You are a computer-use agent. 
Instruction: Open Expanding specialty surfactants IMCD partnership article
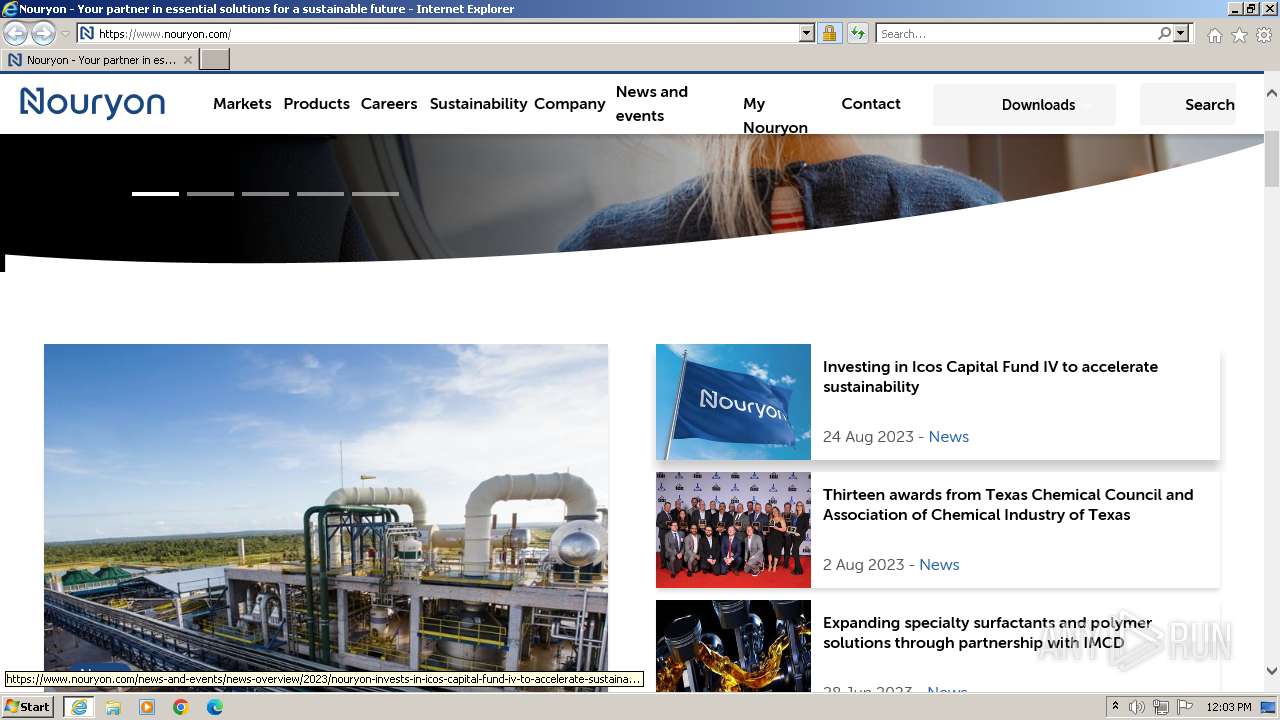coord(987,633)
